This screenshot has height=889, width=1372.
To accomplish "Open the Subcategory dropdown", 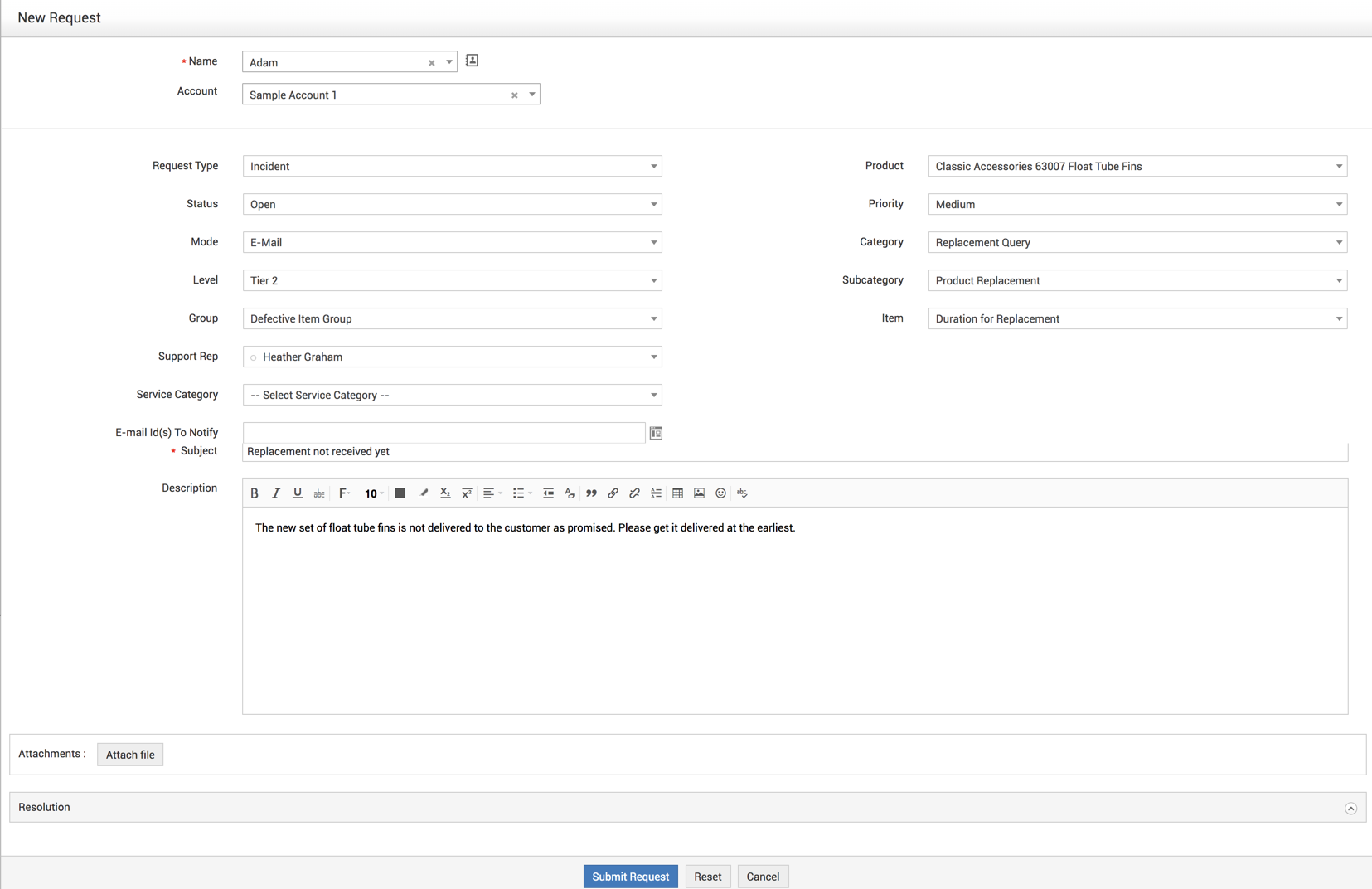I will [1137, 280].
